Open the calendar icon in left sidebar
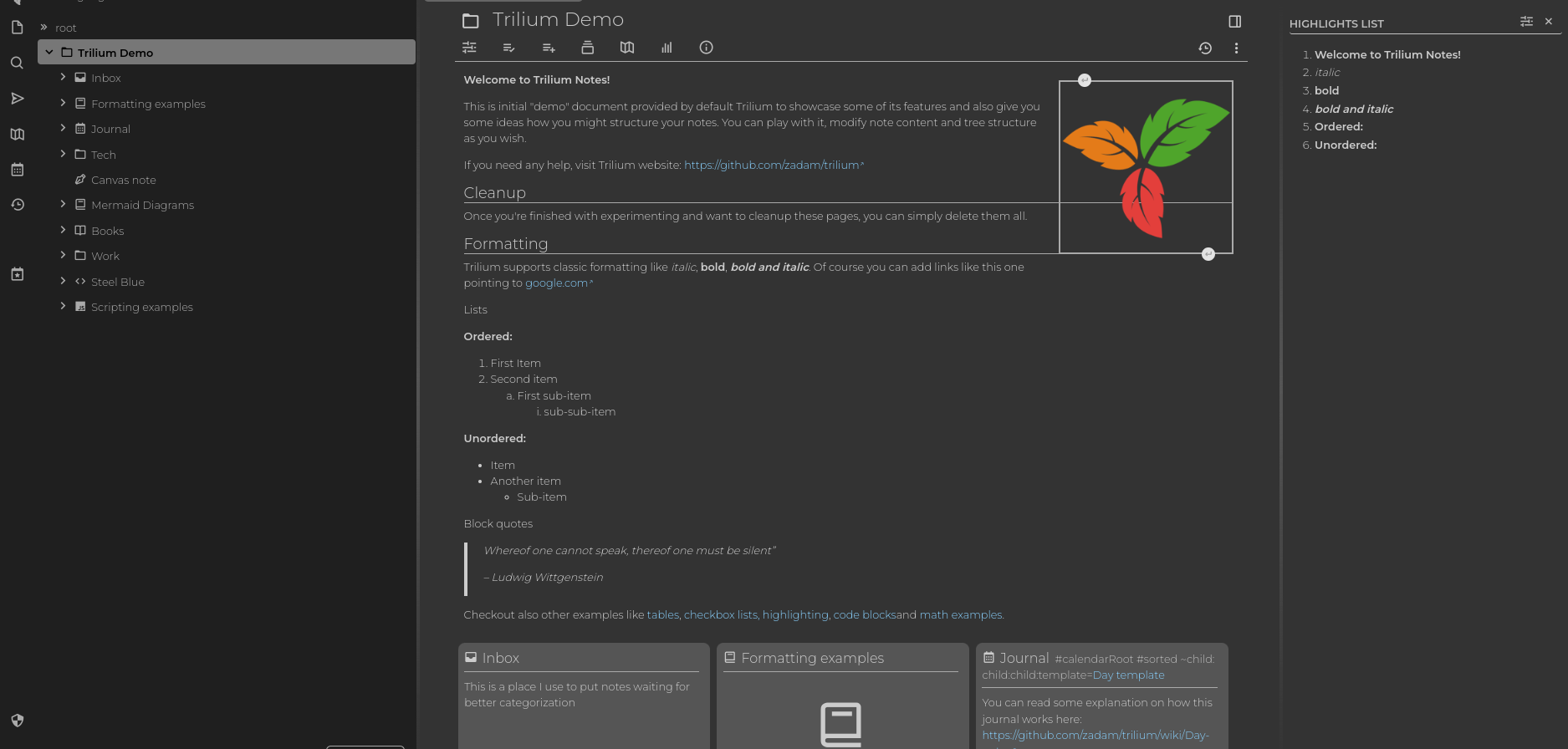The width and height of the screenshot is (1568, 749). [17, 170]
